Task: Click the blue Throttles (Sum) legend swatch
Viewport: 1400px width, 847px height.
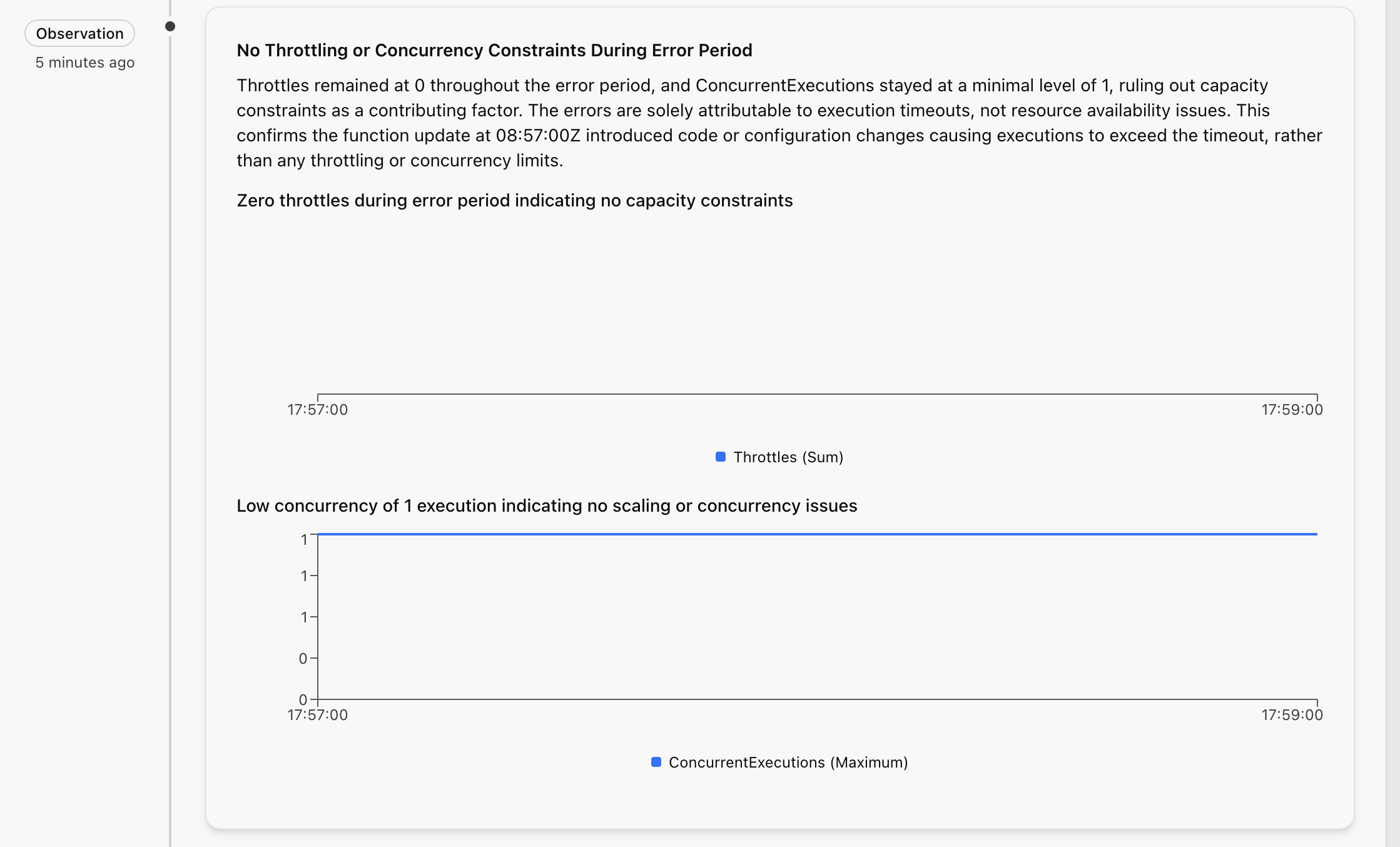Action: 721,457
